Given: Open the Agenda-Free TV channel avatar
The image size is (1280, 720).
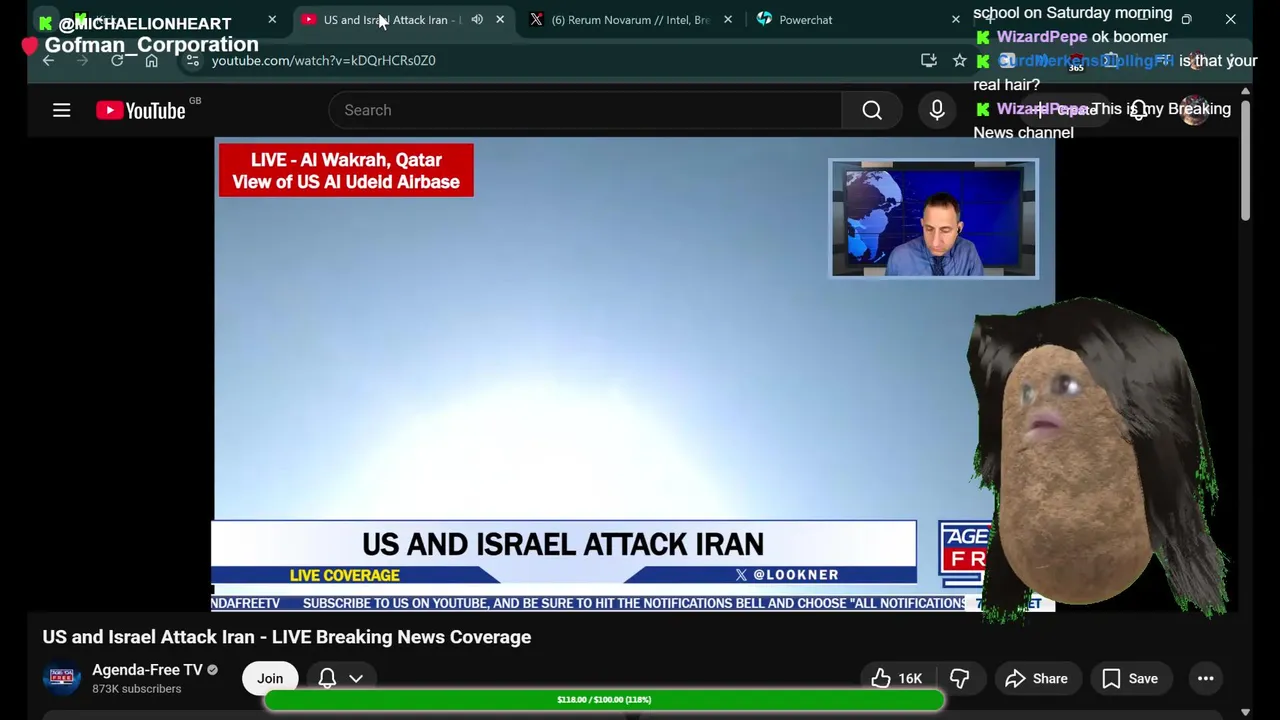Looking at the screenshot, I should pyautogui.click(x=61, y=678).
